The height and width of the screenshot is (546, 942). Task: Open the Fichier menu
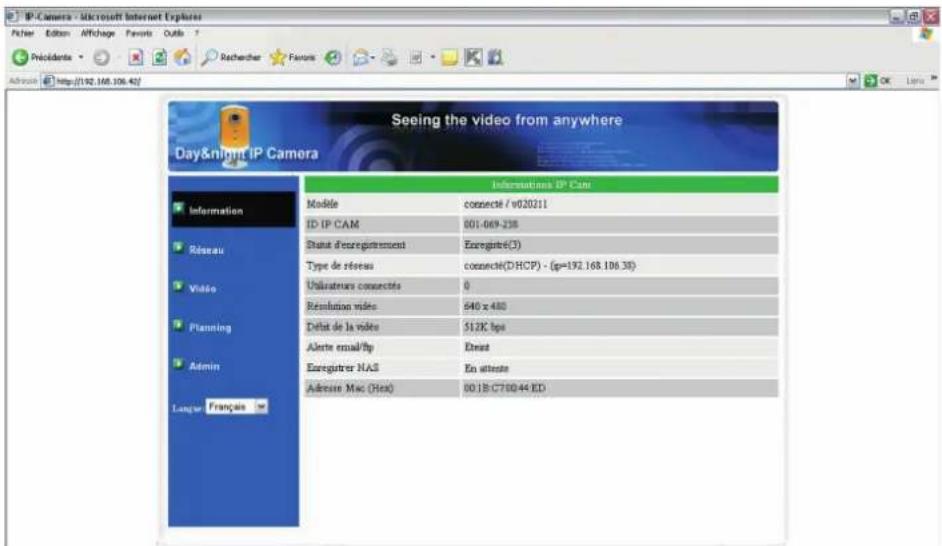(x=23, y=34)
